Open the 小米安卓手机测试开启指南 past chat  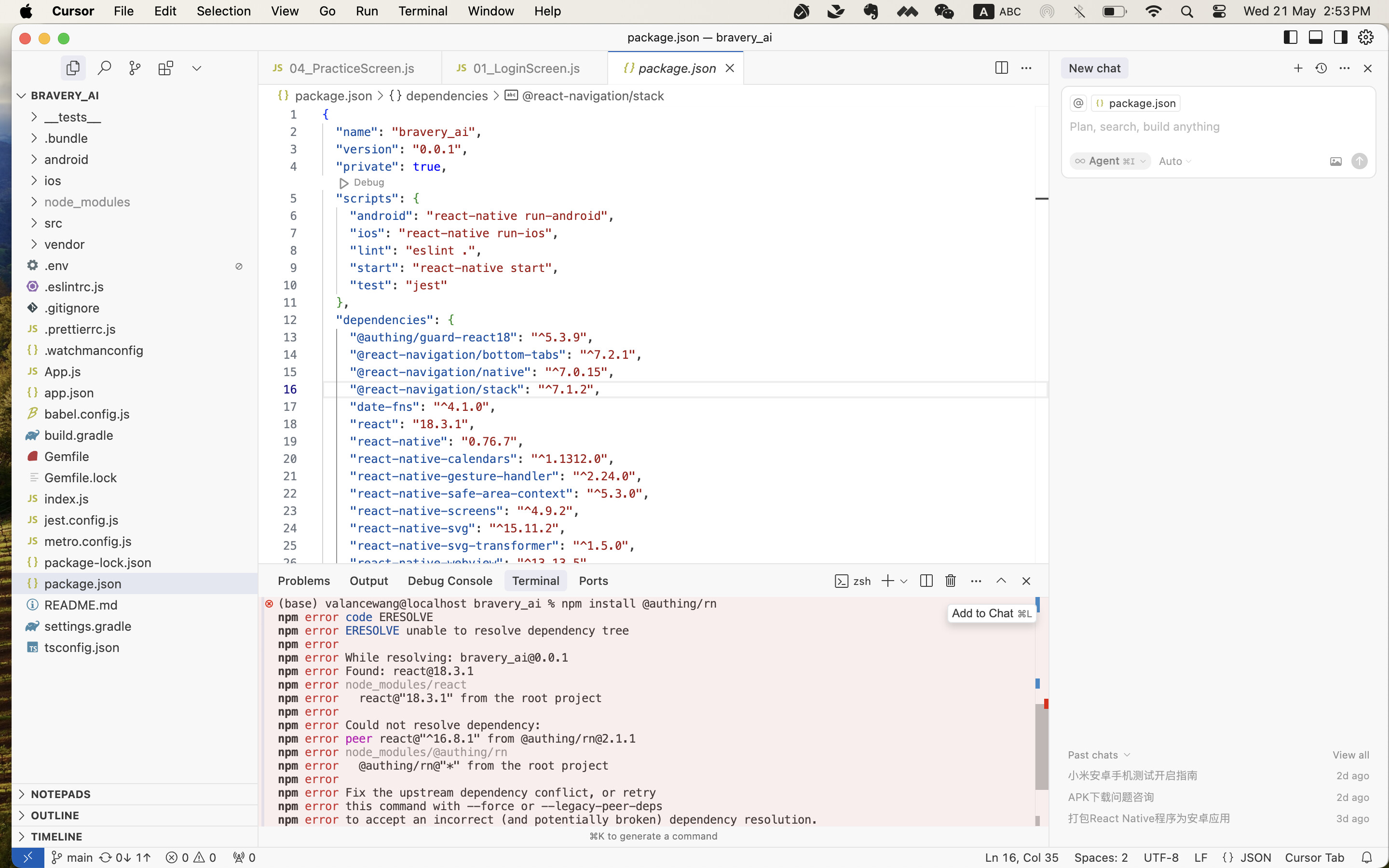[1218, 775]
